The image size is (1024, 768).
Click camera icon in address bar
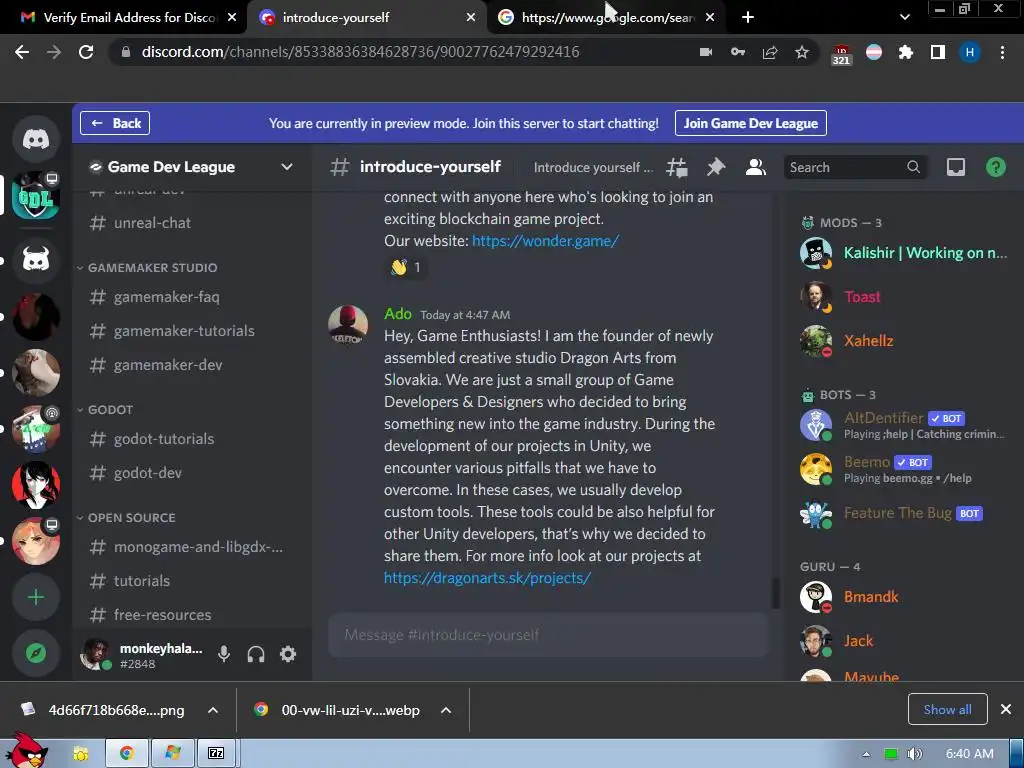click(706, 52)
